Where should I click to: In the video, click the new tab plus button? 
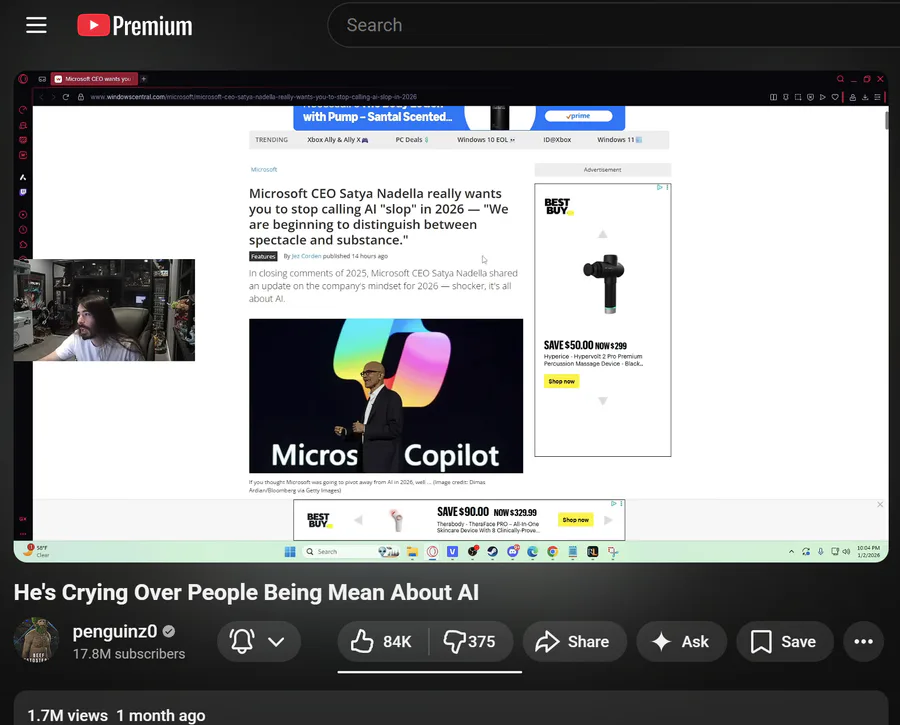coord(144,79)
